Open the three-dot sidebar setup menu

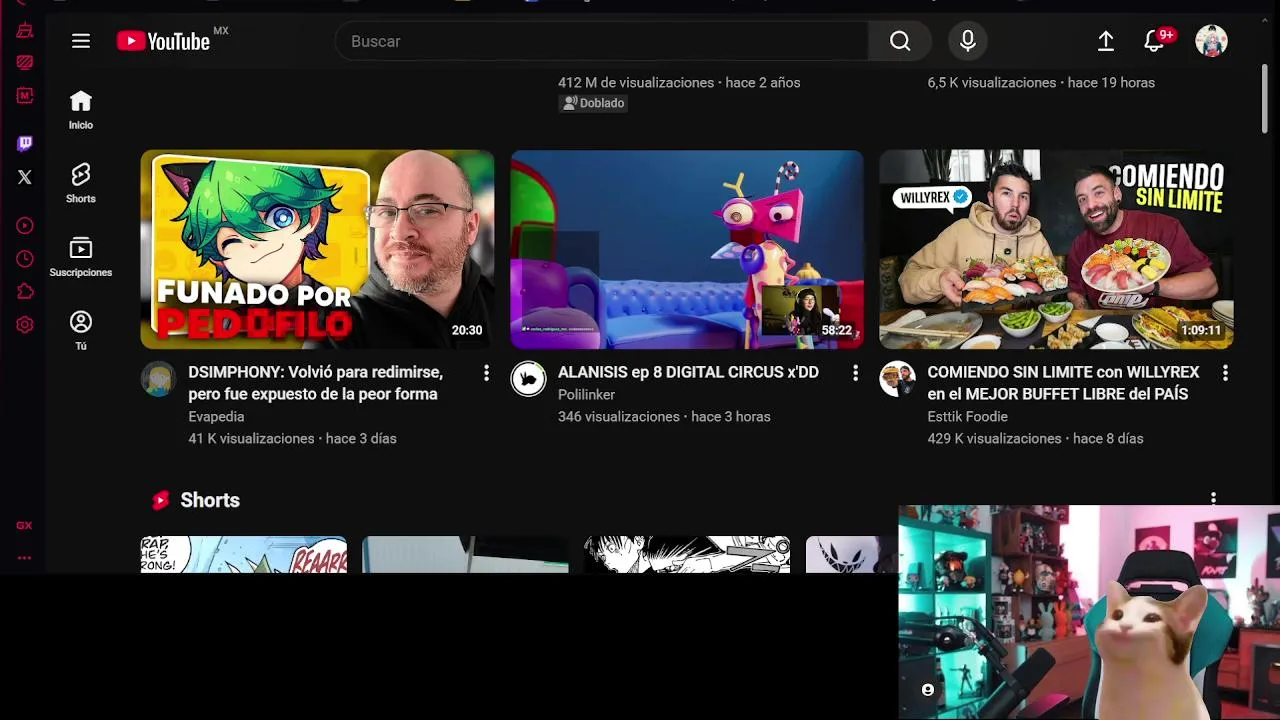point(24,558)
